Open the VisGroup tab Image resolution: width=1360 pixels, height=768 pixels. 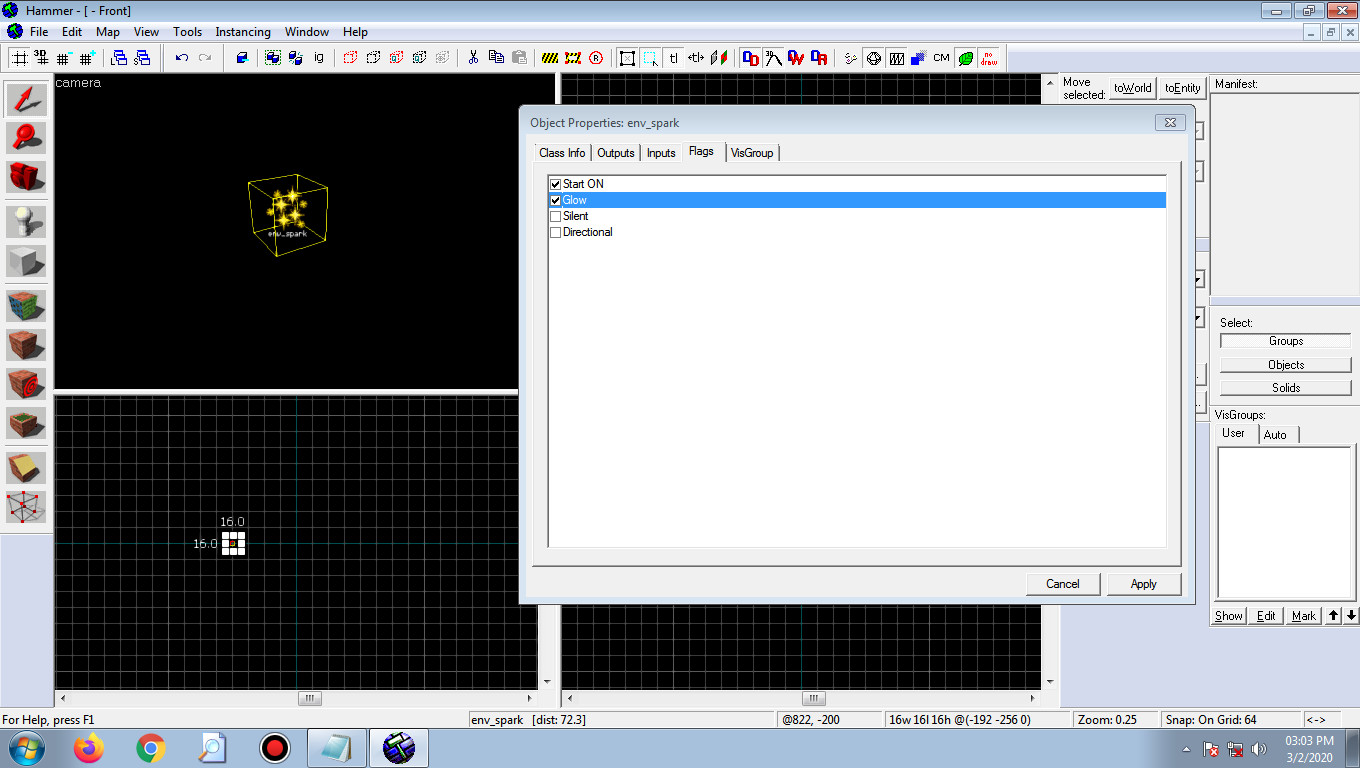[752, 153]
